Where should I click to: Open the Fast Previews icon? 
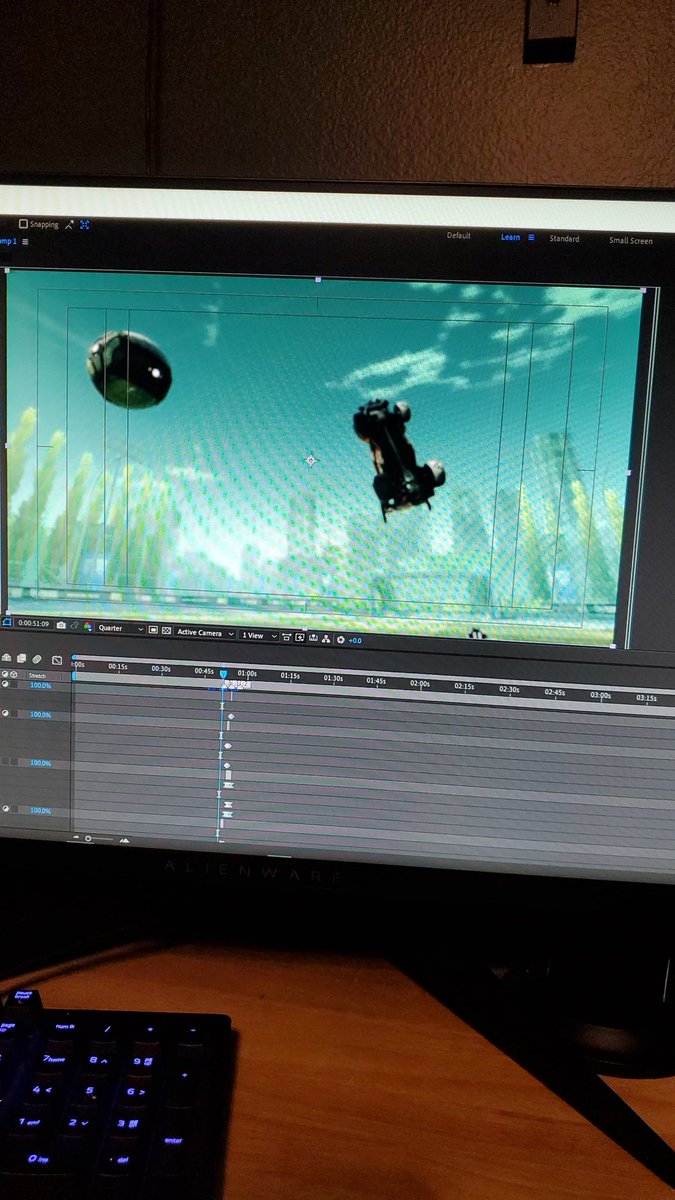coord(300,636)
